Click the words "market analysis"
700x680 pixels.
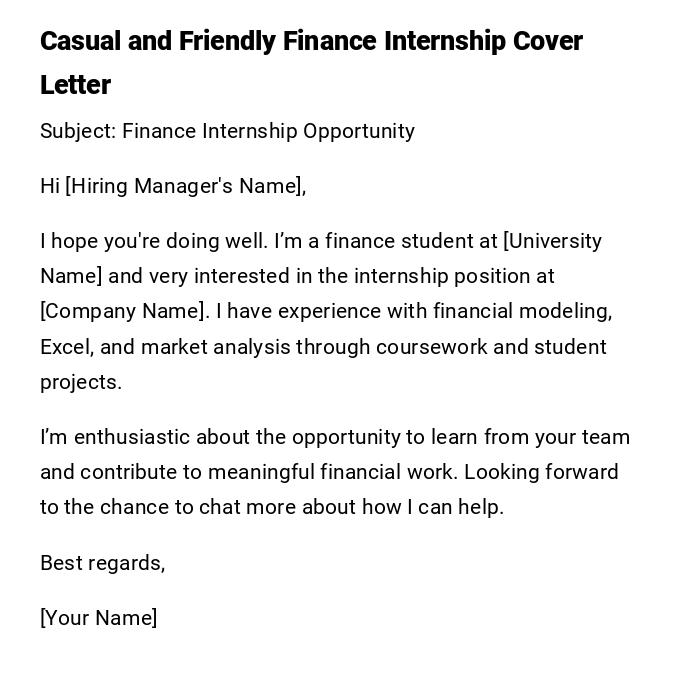(215, 348)
